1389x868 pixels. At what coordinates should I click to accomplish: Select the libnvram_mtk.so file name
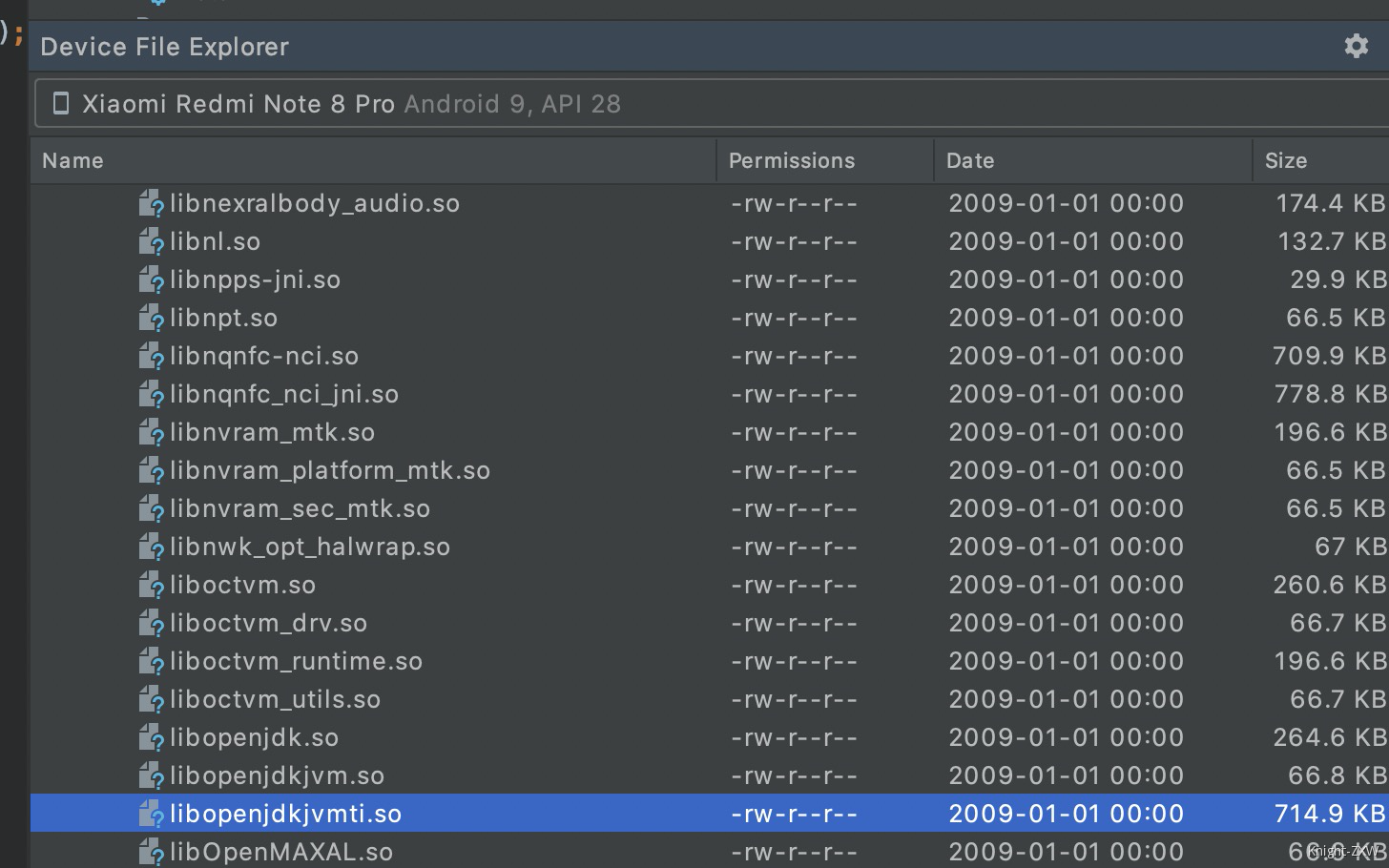coord(272,432)
